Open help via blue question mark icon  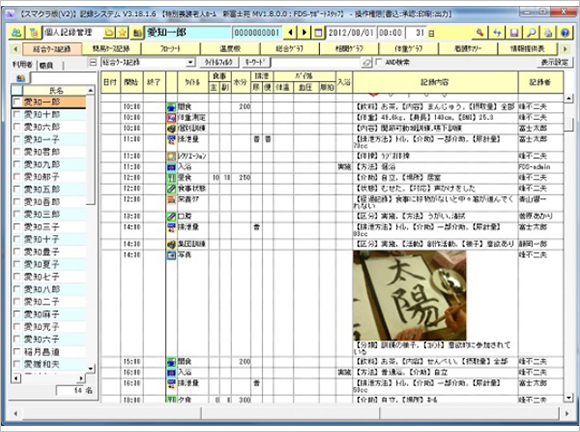point(565,33)
